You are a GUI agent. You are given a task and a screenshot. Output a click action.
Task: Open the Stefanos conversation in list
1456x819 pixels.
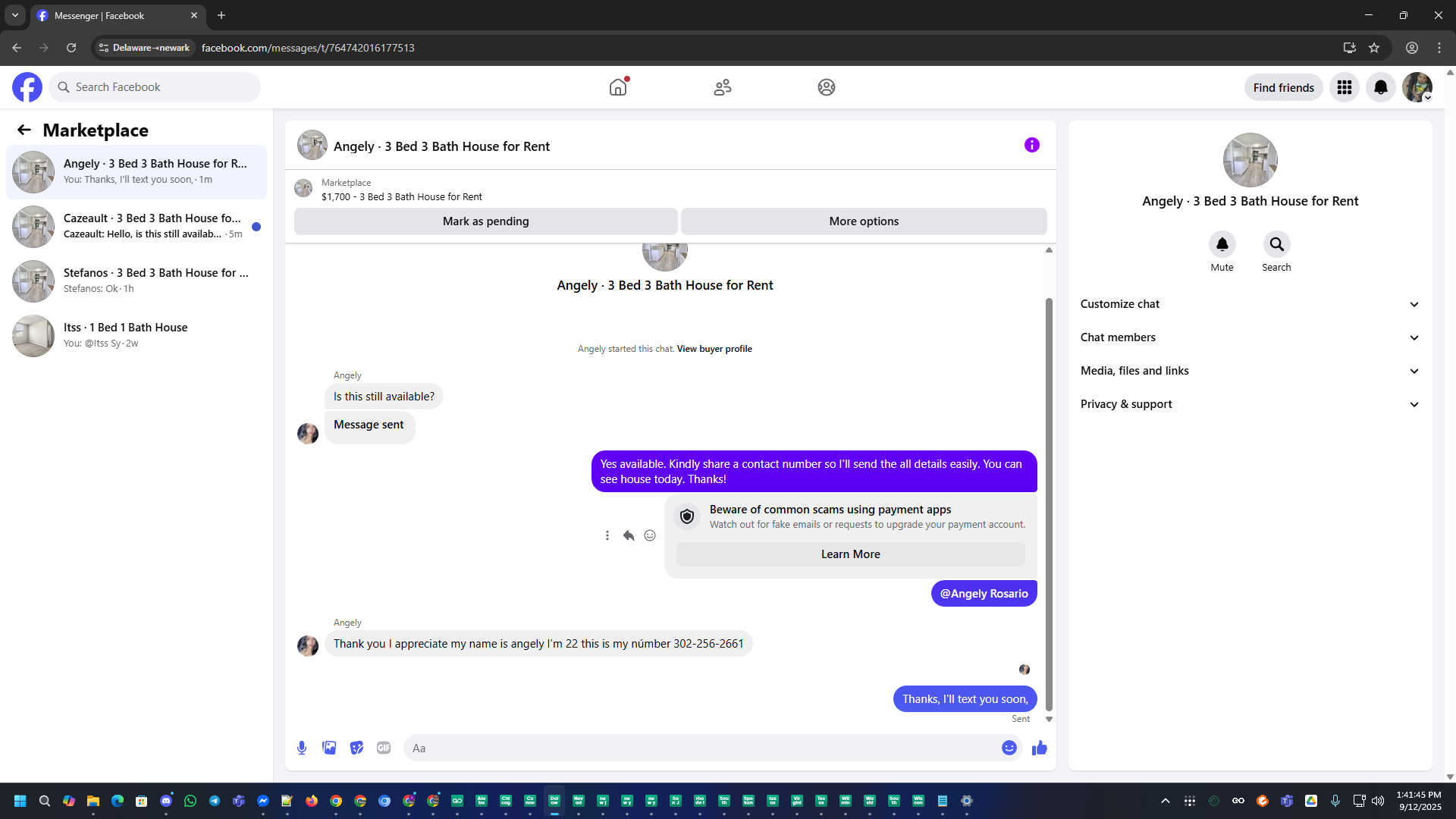pos(136,281)
